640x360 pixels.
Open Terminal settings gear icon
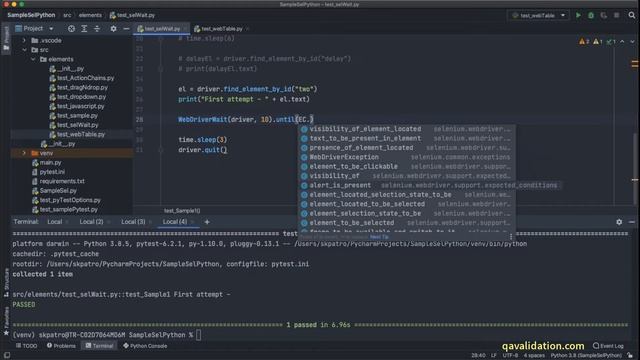tap(619, 222)
